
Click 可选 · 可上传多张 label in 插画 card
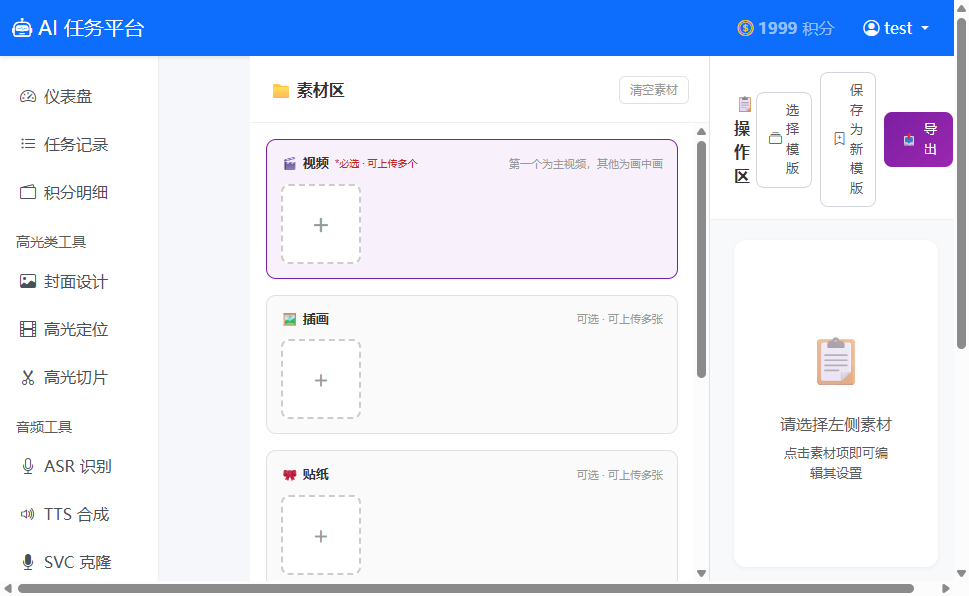tap(620, 319)
